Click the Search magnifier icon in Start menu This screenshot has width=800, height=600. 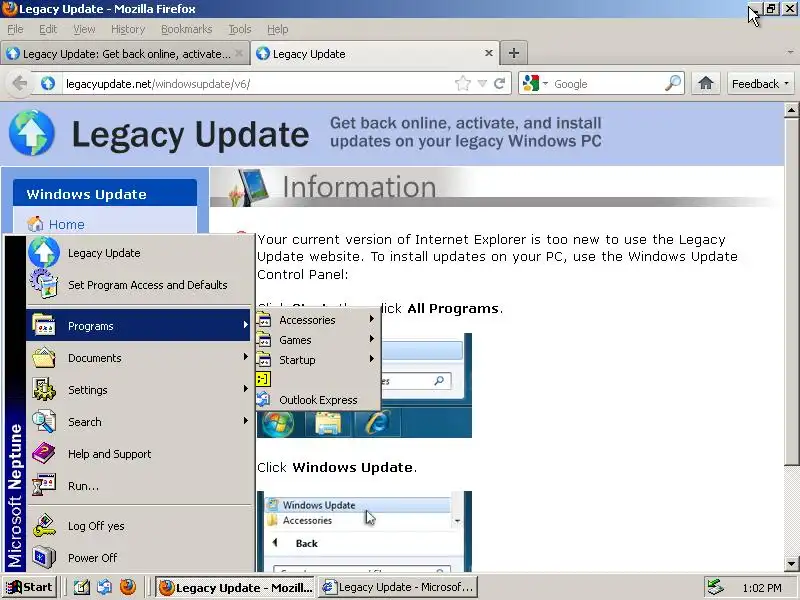[x=44, y=421]
